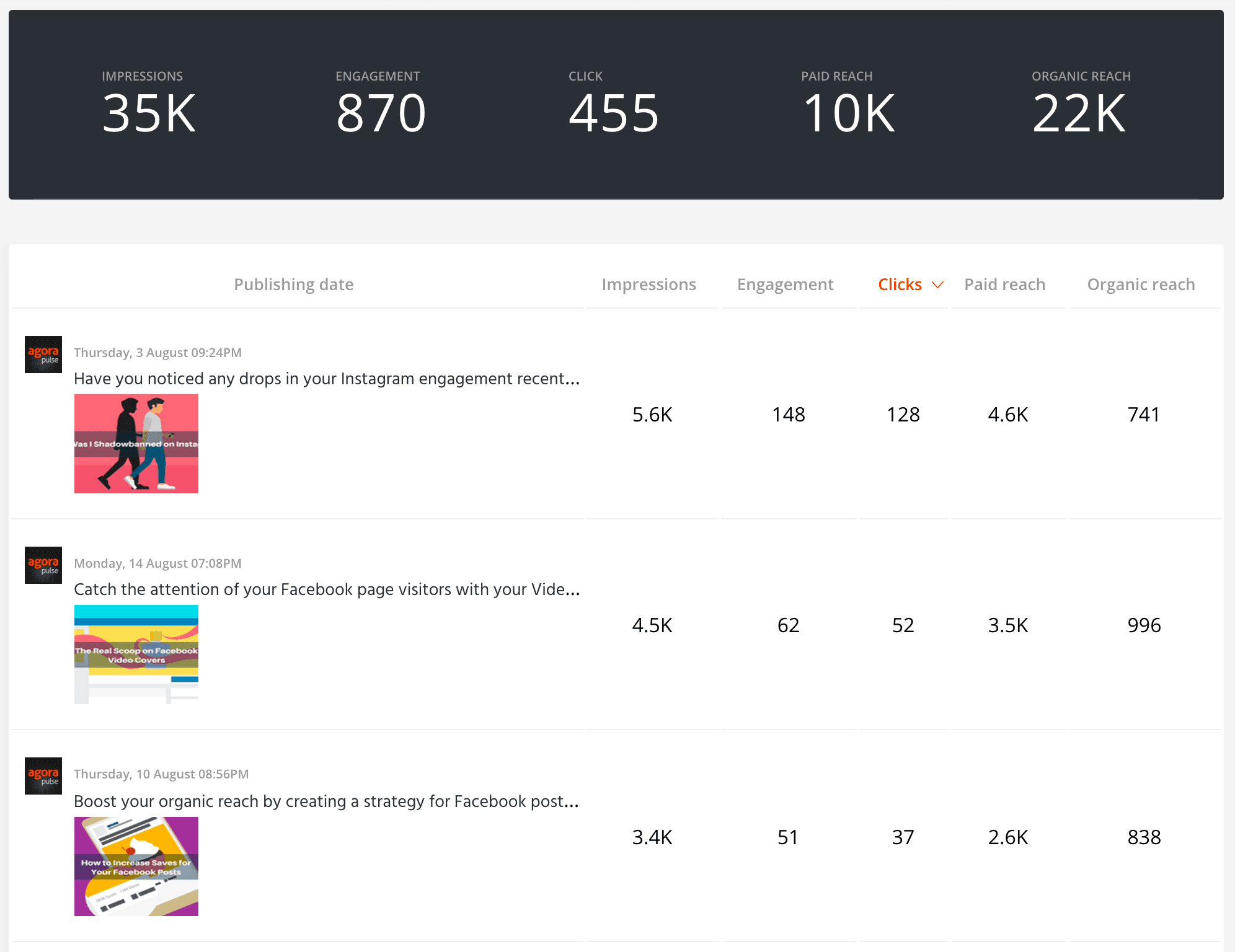Viewport: 1235px width, 952px height.
Task: Open the Shadowbanned on Instagram post thumbnail
Action: coord(136,444)
